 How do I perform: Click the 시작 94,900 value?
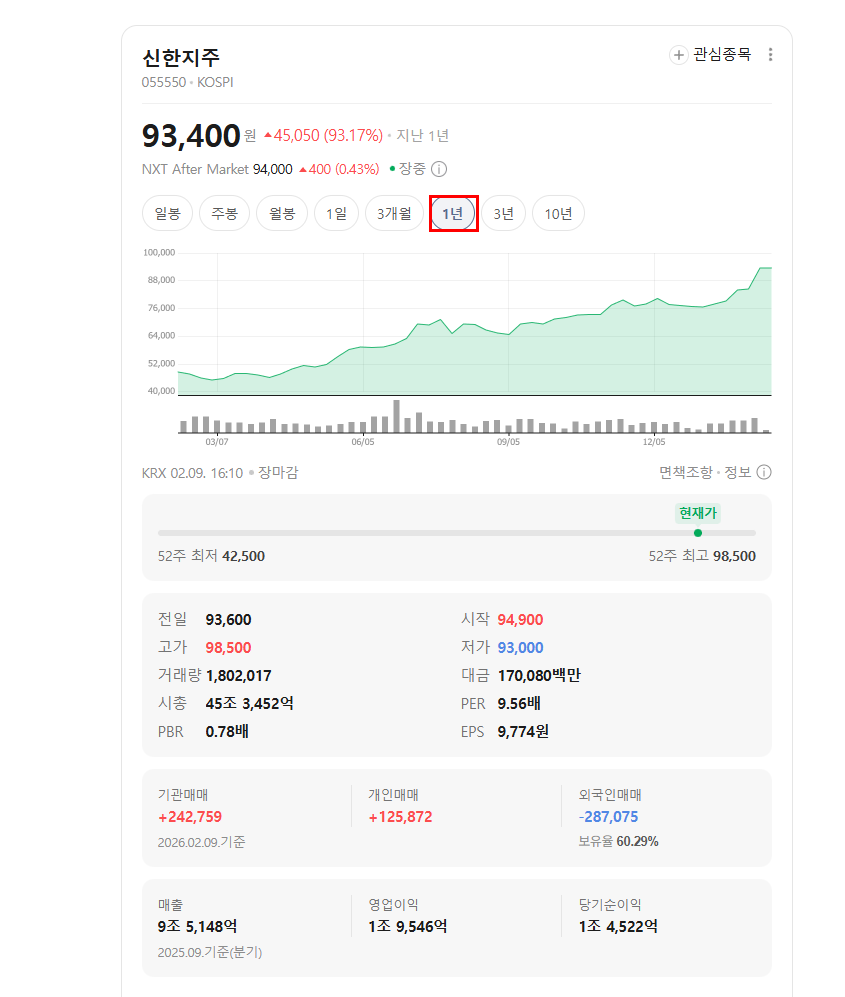[520, 620]
